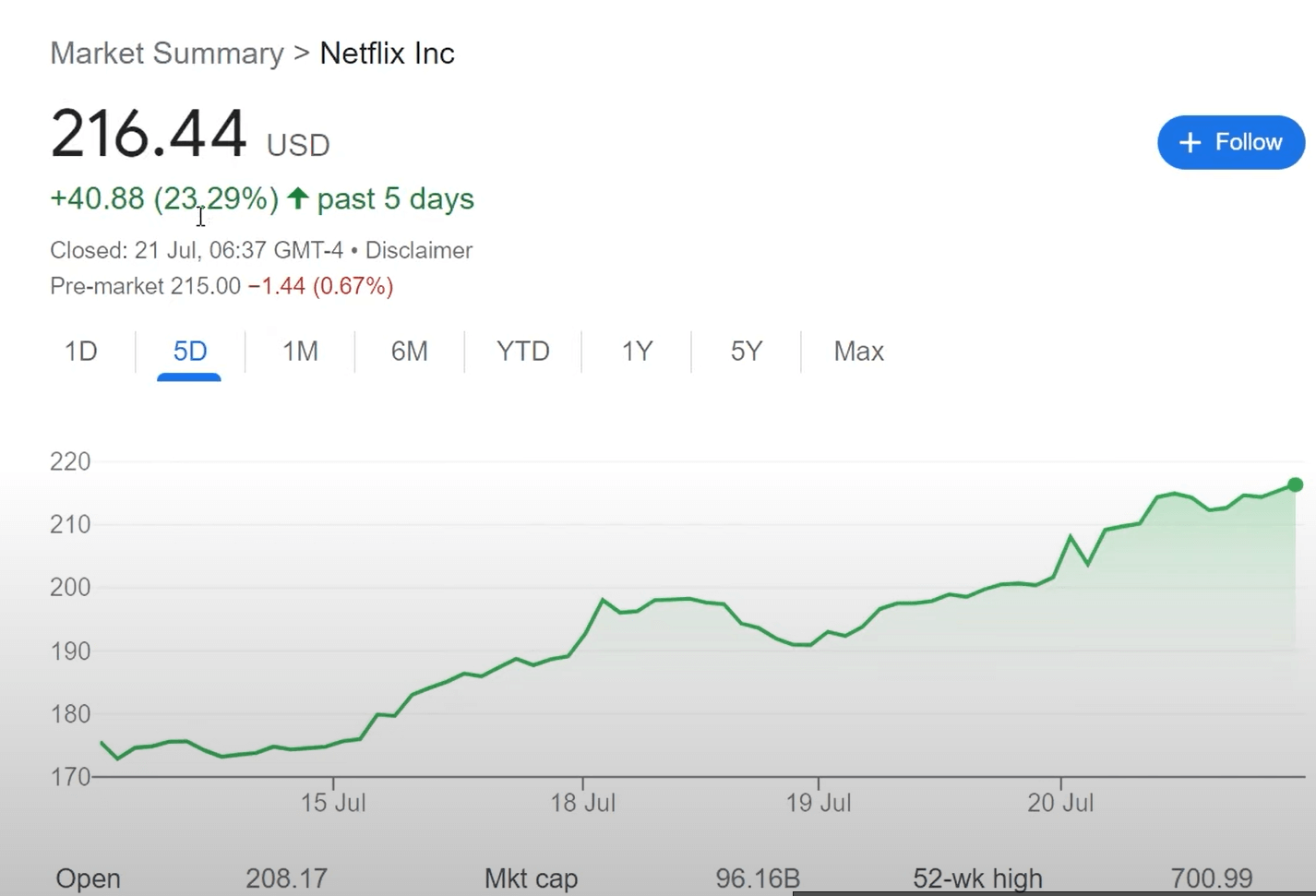
Task: Switch chart to 1D range
Action: coord(81,351)
